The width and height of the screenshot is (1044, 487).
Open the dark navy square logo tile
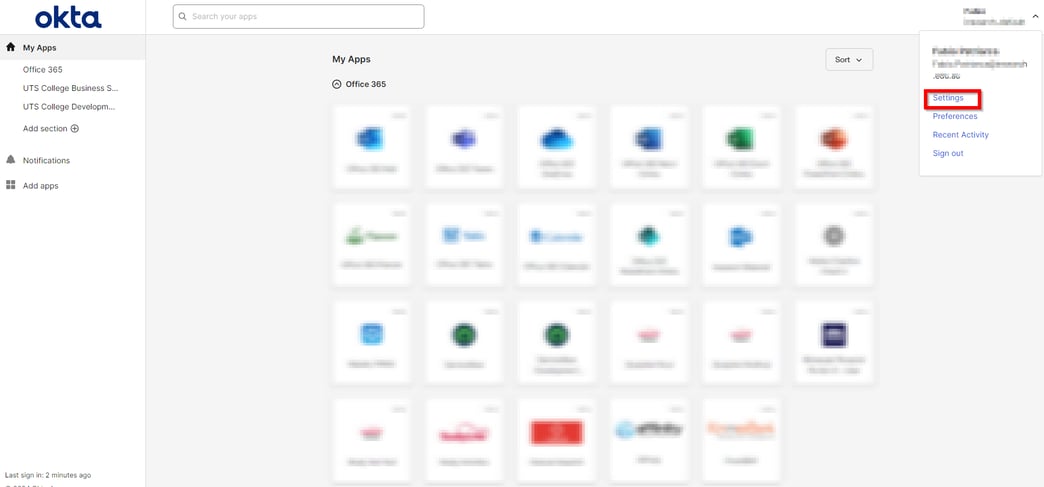pyautogui.click(x=834, y=342)
